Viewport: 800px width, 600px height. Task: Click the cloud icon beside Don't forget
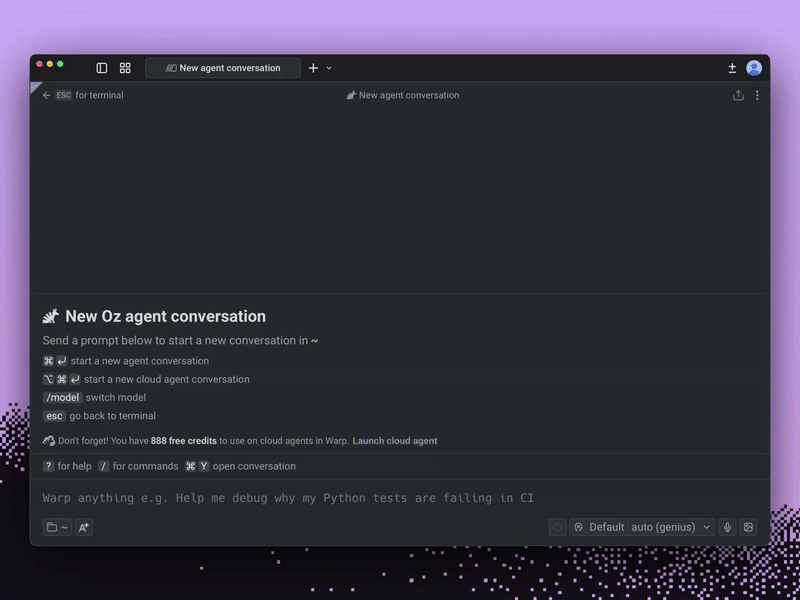point(49,441)
